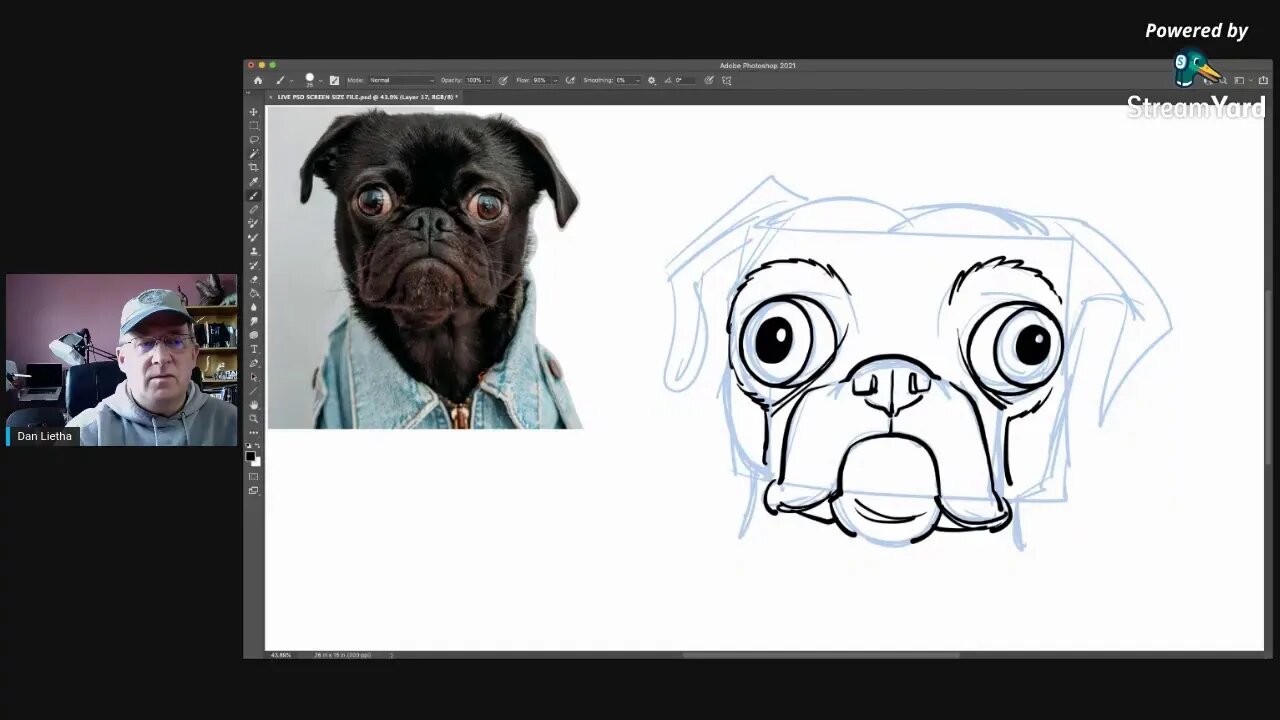Screen dimensions: 1280x720
Task: Click the horizontal scrollbar thumb
Action: point(821,655)
